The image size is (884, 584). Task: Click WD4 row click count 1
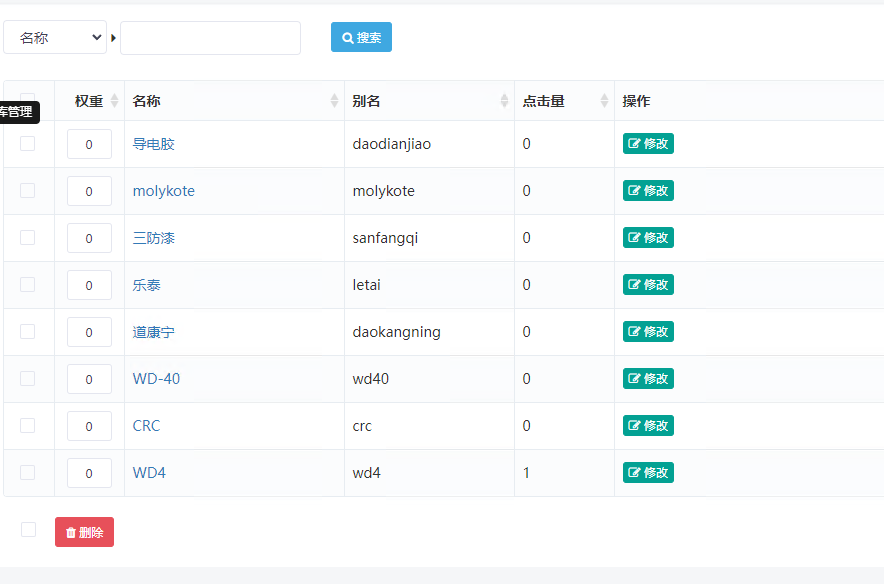pos(526,472)
